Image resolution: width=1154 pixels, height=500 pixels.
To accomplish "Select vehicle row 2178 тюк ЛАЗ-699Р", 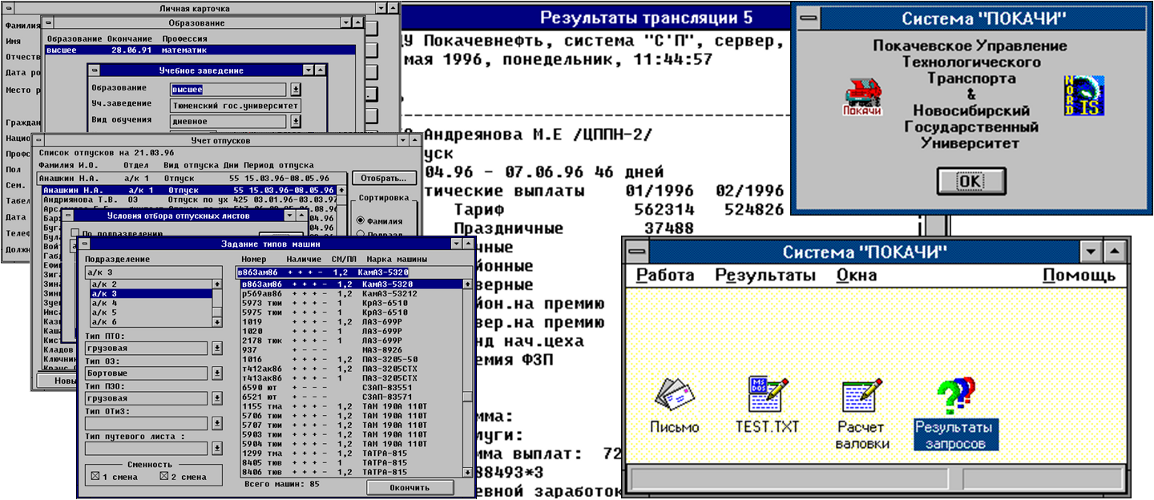I will point(352,340).
